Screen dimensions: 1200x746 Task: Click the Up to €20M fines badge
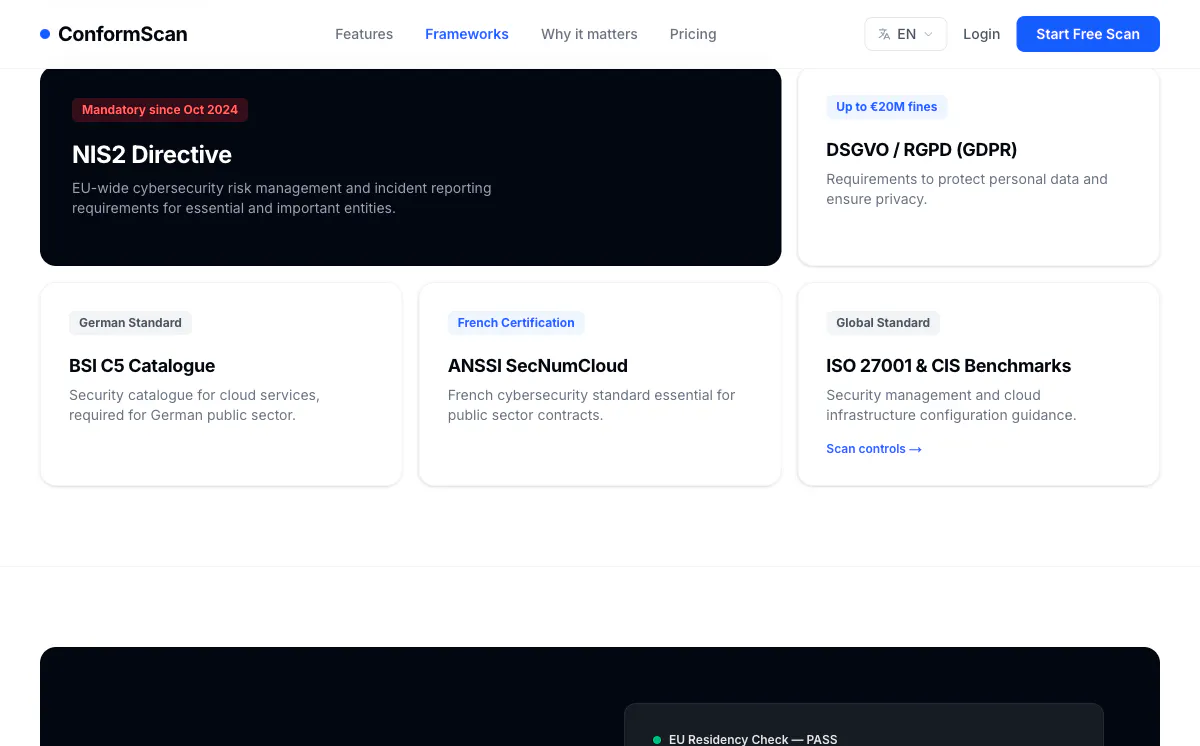click(887, 107)
